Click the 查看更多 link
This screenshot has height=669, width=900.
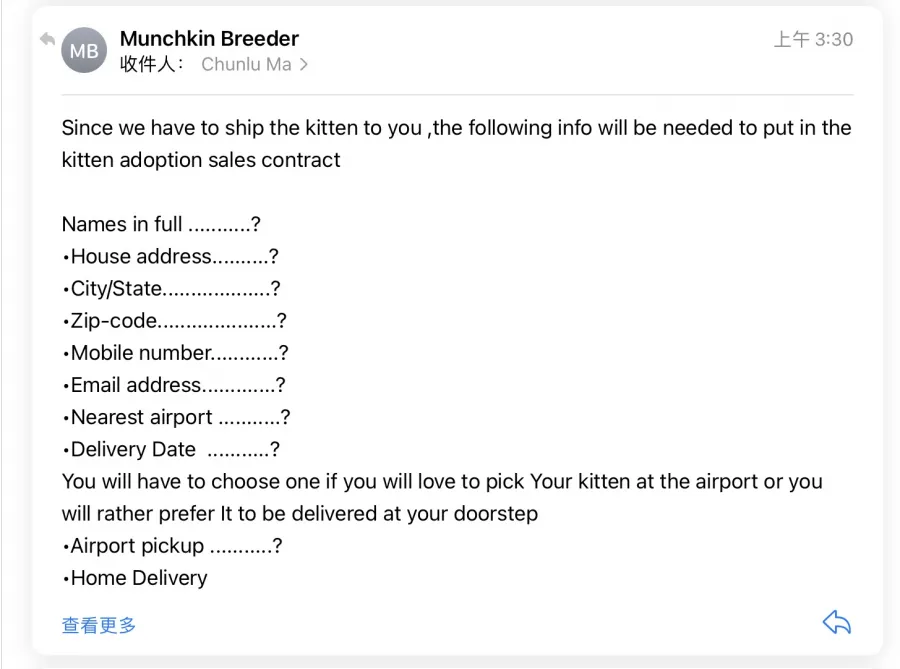pos(99,625)
